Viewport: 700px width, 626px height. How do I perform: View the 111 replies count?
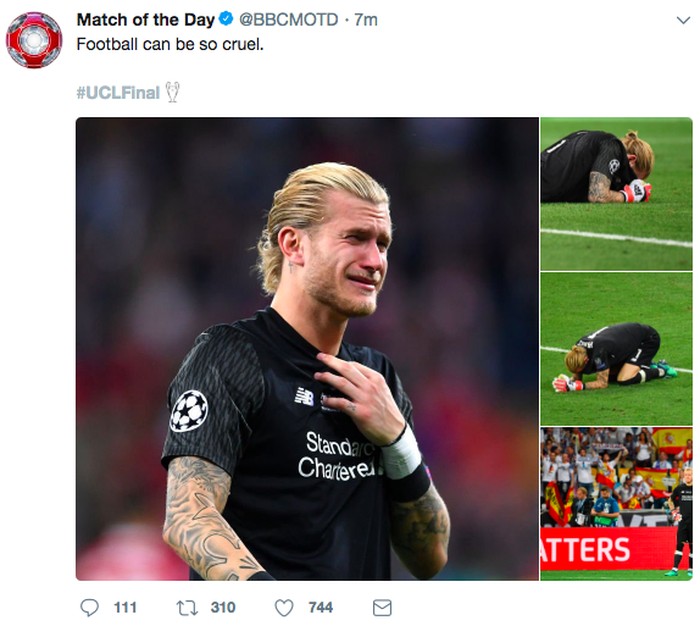[x=125, y=607]
